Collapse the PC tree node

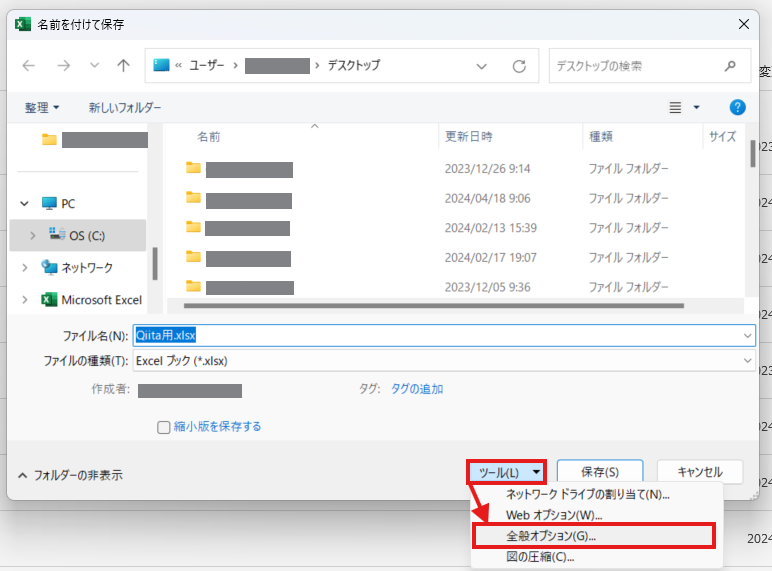[25, 203]
